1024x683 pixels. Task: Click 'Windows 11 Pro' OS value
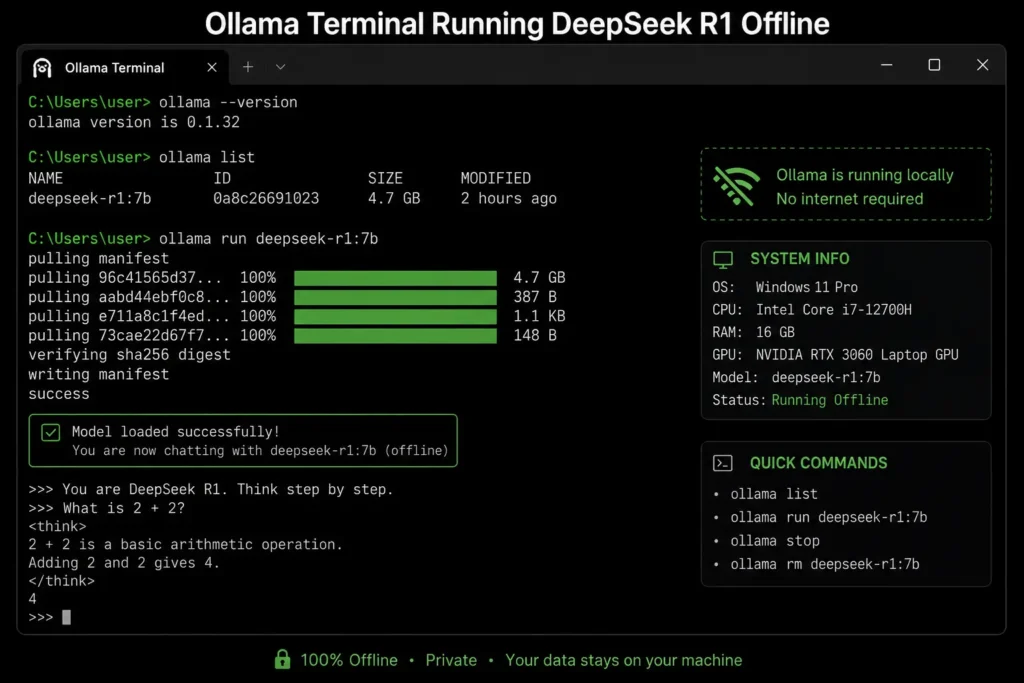[807, 287]
